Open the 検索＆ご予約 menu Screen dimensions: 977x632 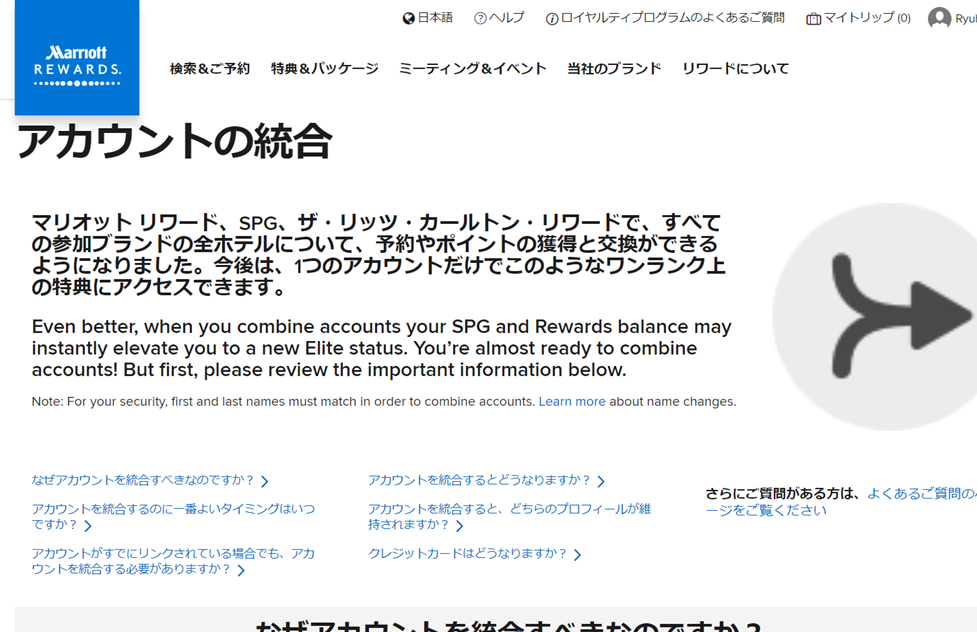pyautogui.click(x=210, y=69)
